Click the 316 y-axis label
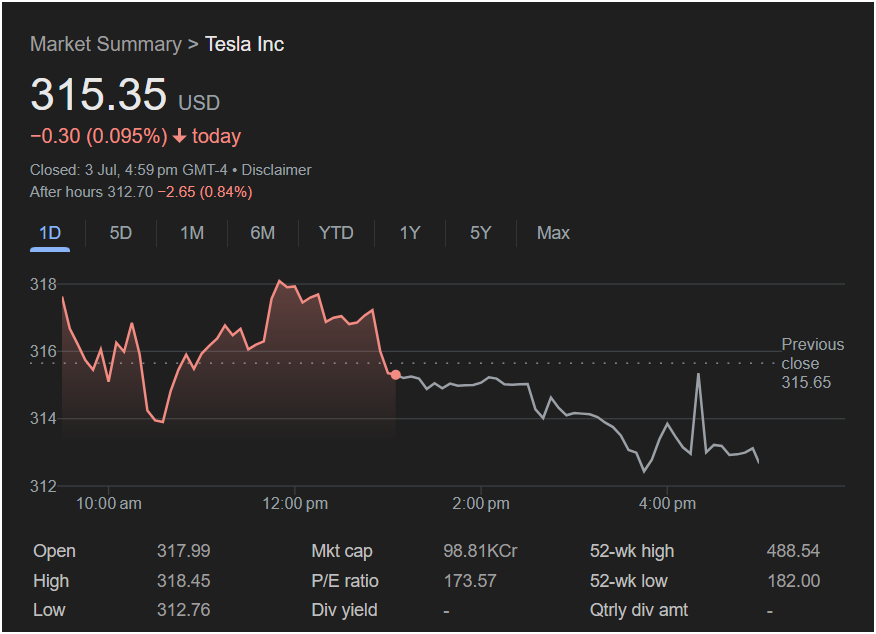This screenshot has width=876, height=634. tap(43, 351)
